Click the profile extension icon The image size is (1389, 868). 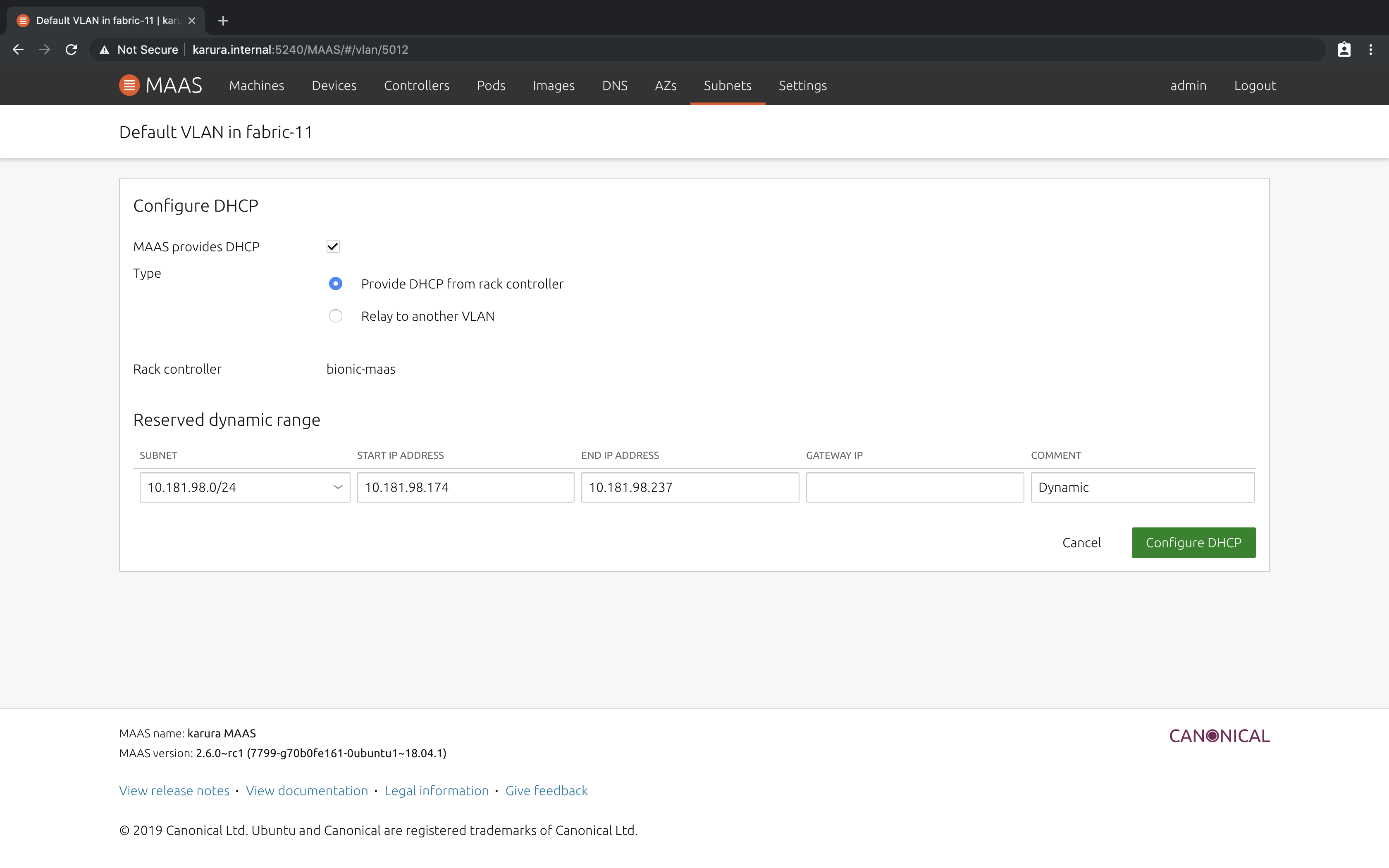coord(1344,50)
